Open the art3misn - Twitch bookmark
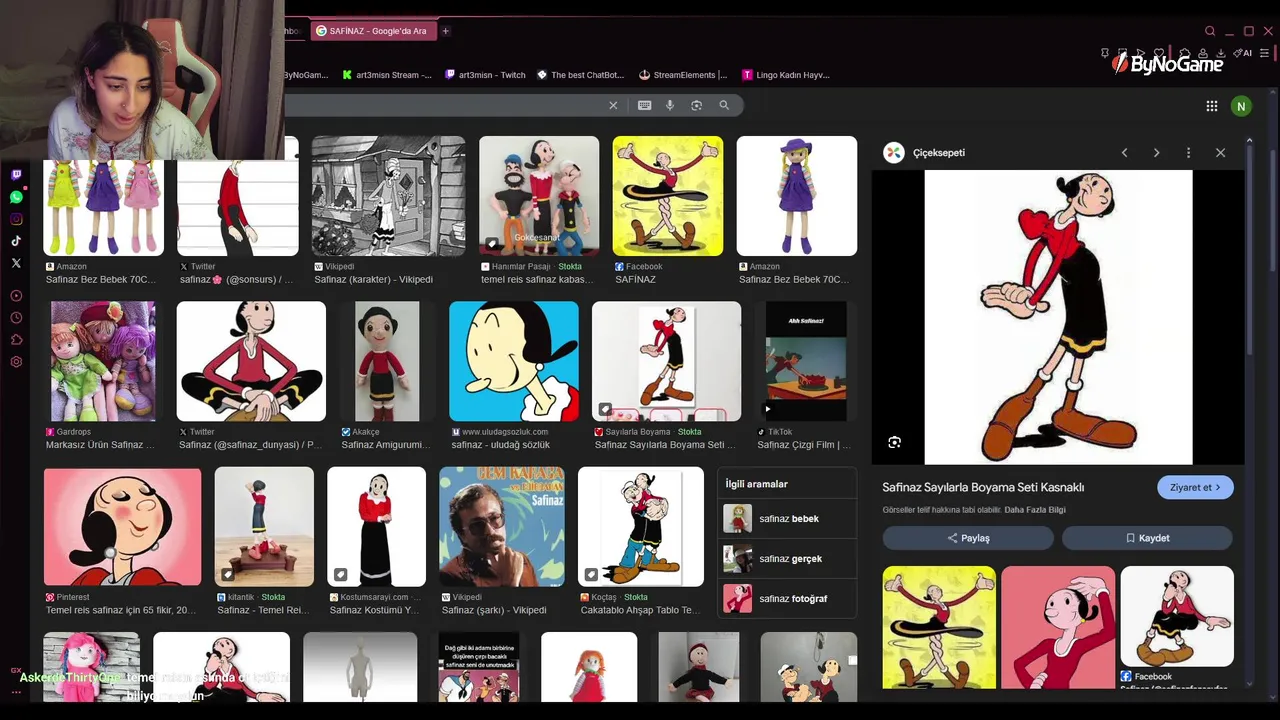This screenshot has width=1280, height=720. (x=485, y=75)
